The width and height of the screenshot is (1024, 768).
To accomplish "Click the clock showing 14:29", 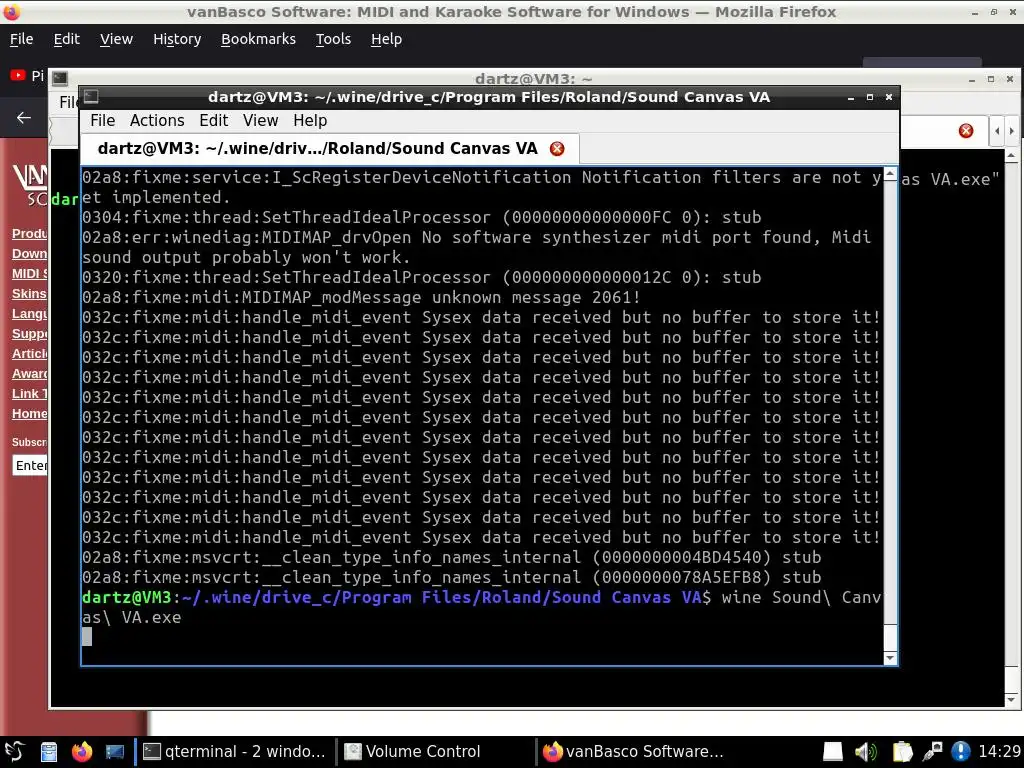I will click(999, 752).
